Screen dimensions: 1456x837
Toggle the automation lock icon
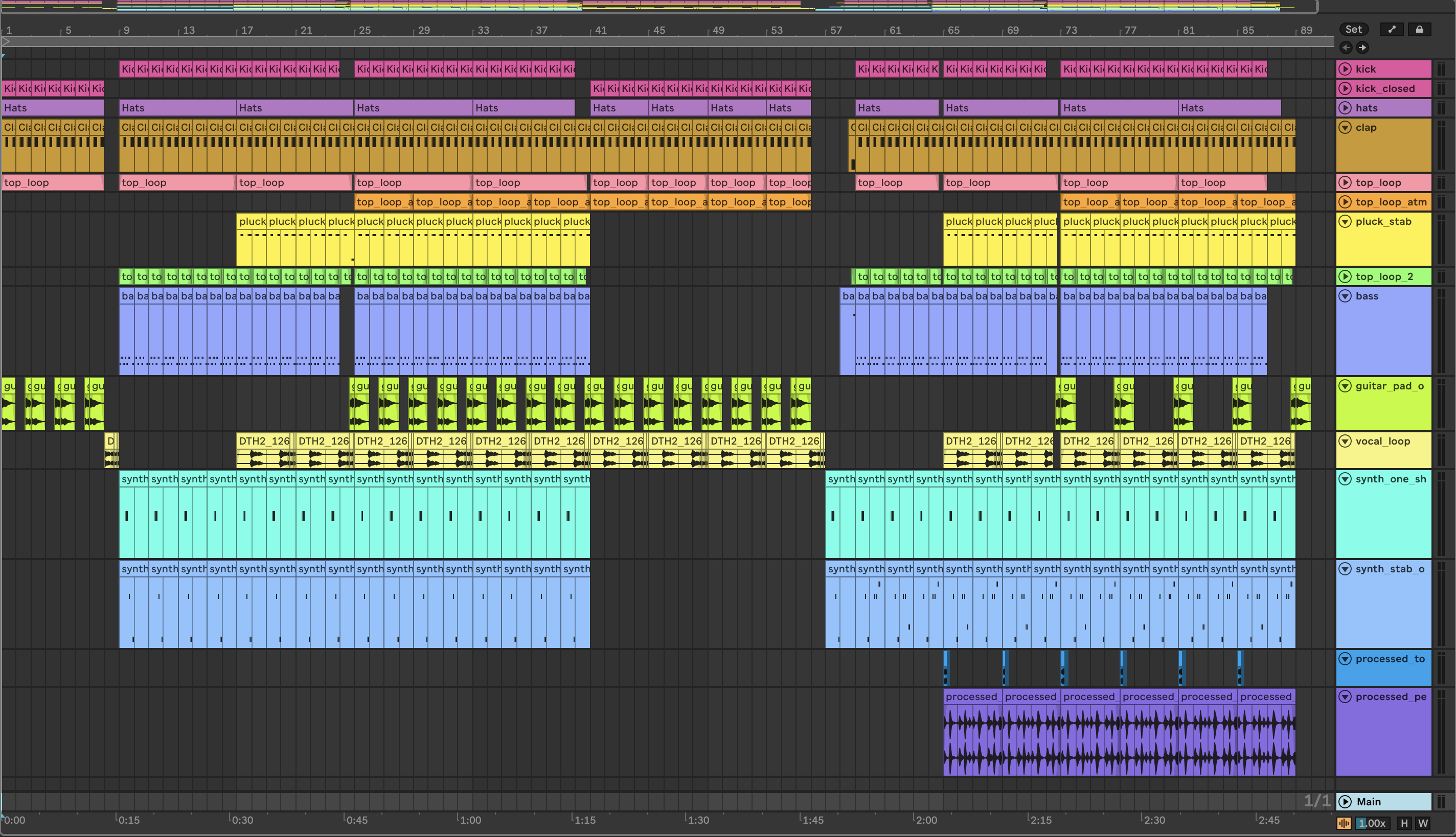point(1419,29)
